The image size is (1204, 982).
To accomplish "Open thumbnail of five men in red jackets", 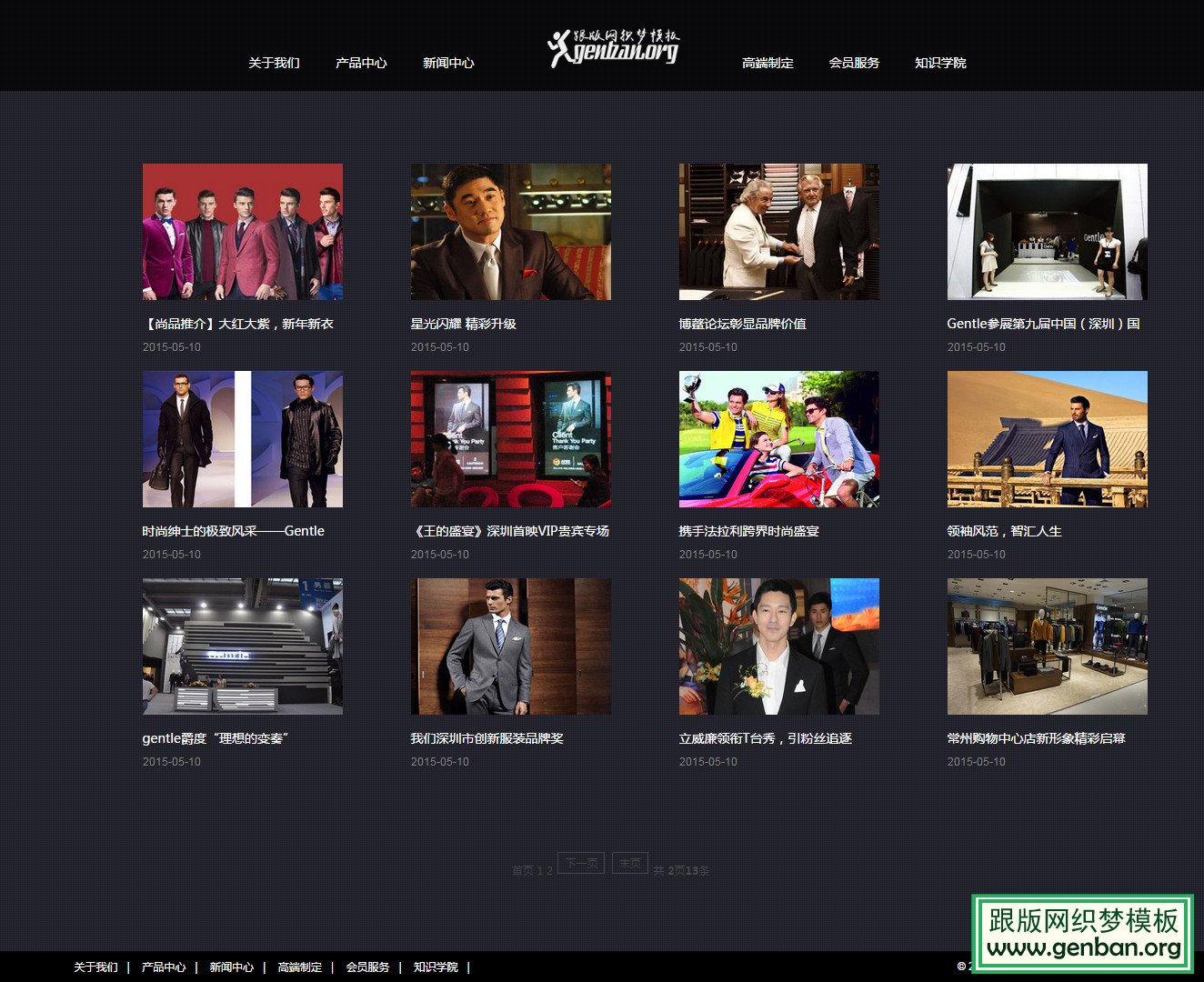I will pyautogui.click(x=243, y=232).
